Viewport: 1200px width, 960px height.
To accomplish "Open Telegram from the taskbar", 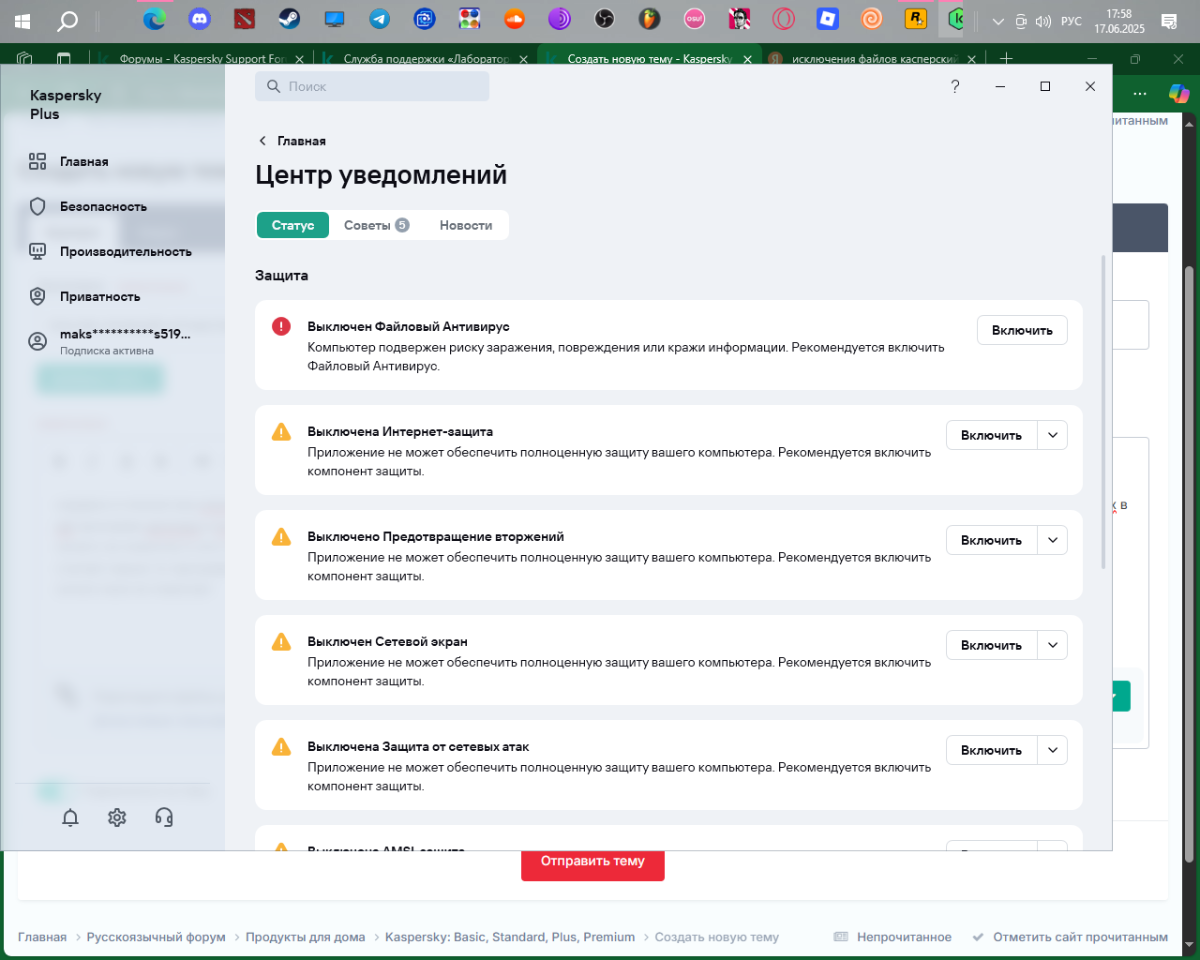I will coord(379,19).
